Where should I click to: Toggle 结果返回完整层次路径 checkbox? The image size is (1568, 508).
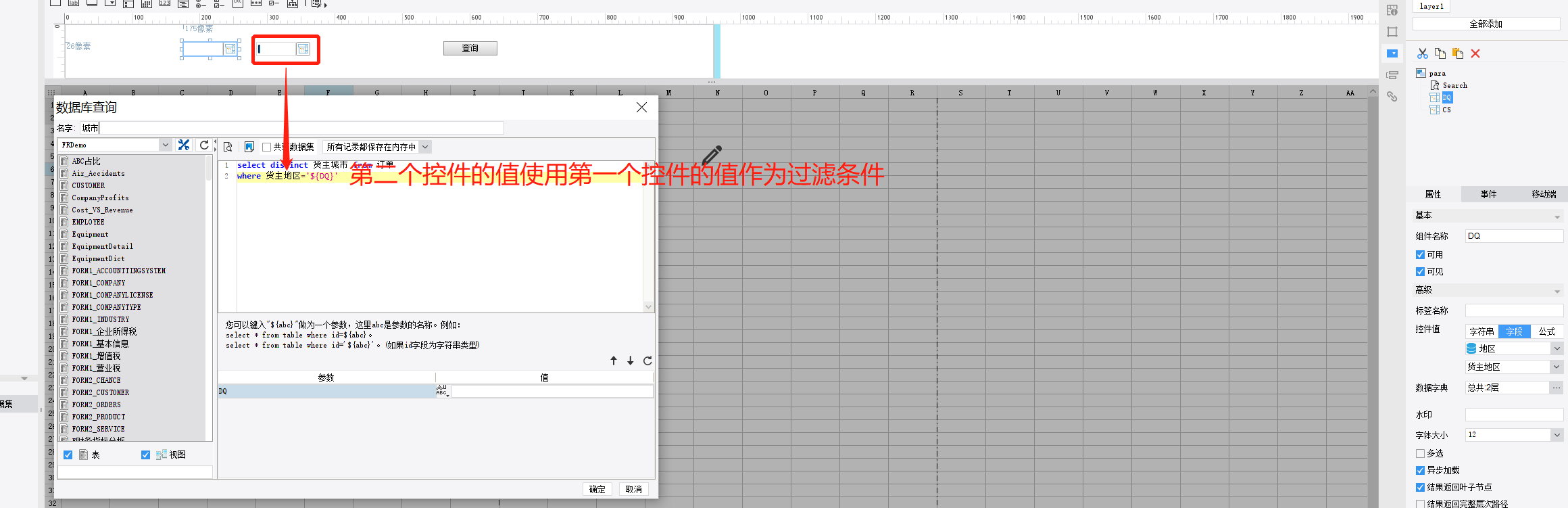pyautogui.click(x=1420, y=503)
